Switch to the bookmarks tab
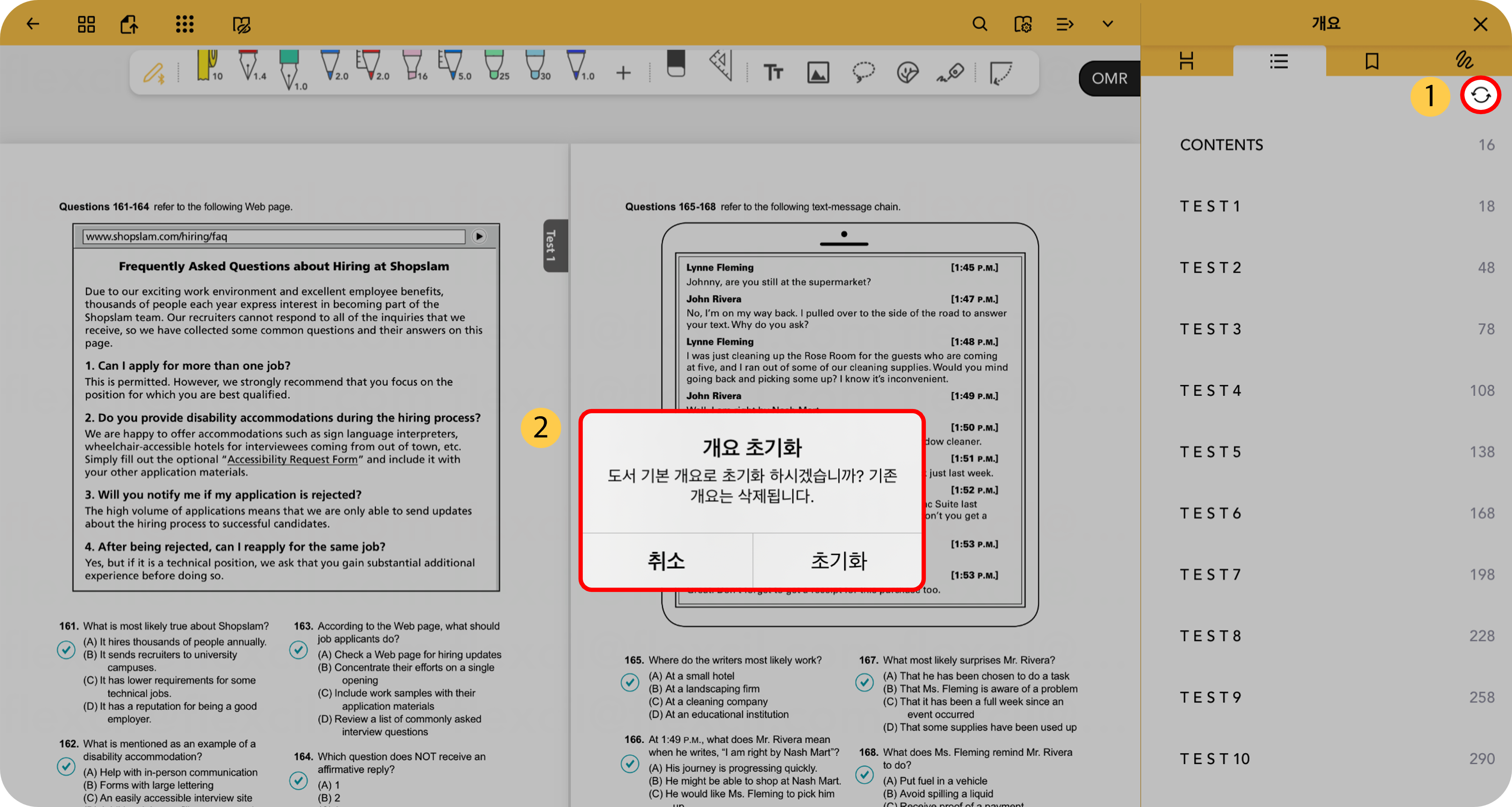The width and height of the screenshot is (1512, 807). click(x=1372, y=61)
